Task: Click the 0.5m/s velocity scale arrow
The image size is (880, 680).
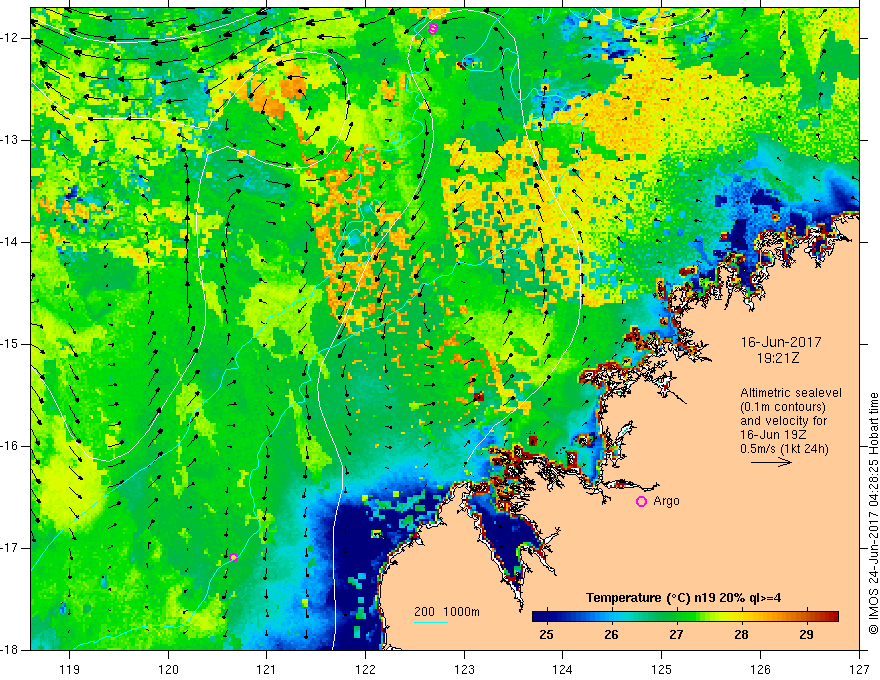Action: [x=771, y=462]
